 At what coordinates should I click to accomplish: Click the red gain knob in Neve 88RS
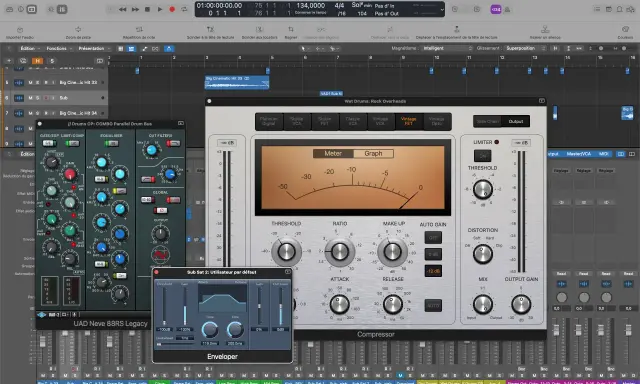70,174
